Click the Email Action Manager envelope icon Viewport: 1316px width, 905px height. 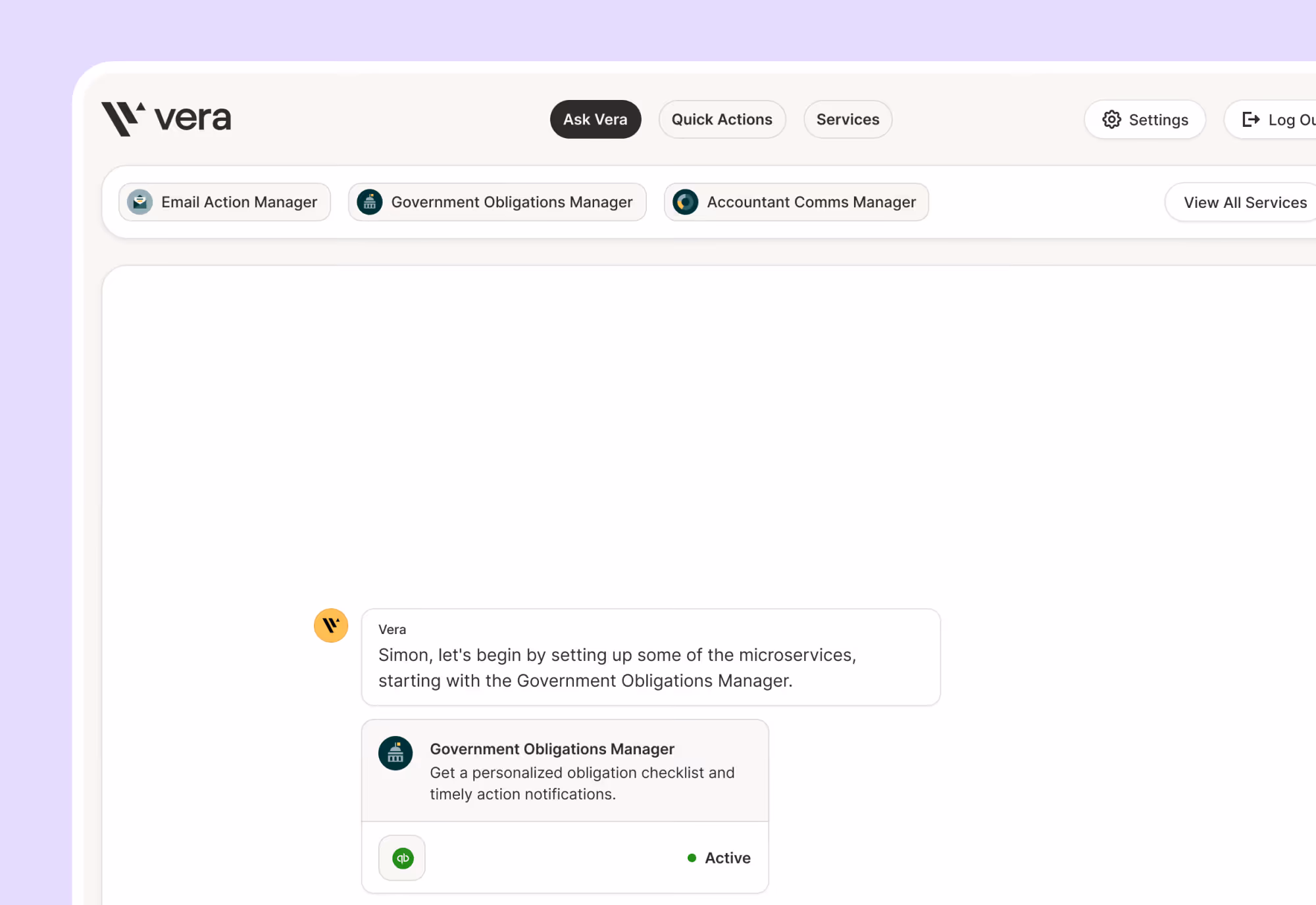(140, 202)
